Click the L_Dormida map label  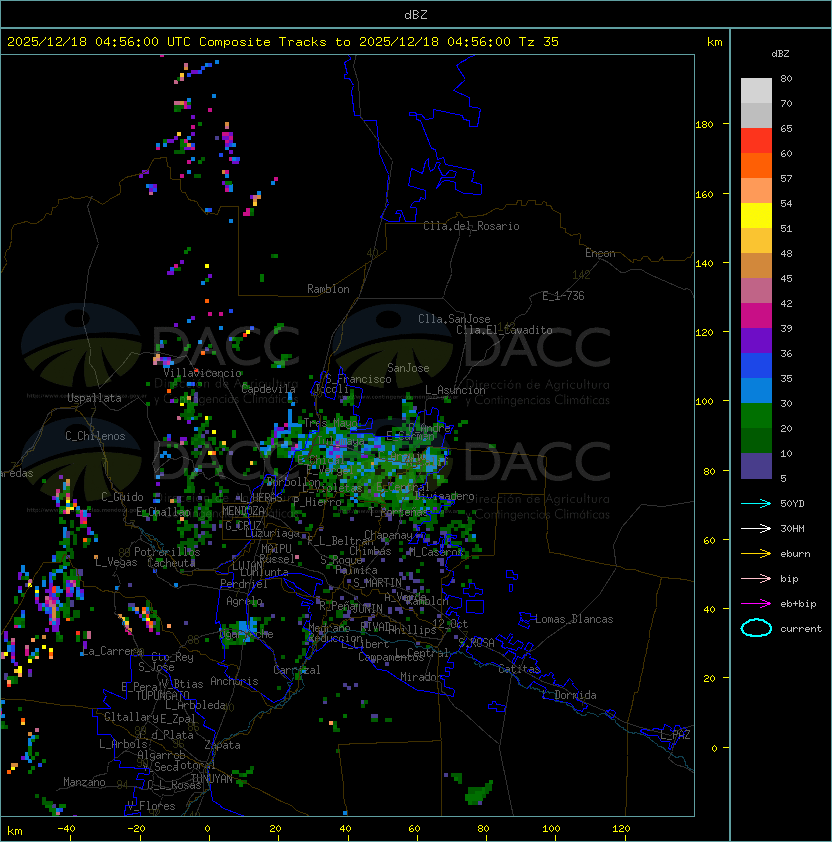569,695
